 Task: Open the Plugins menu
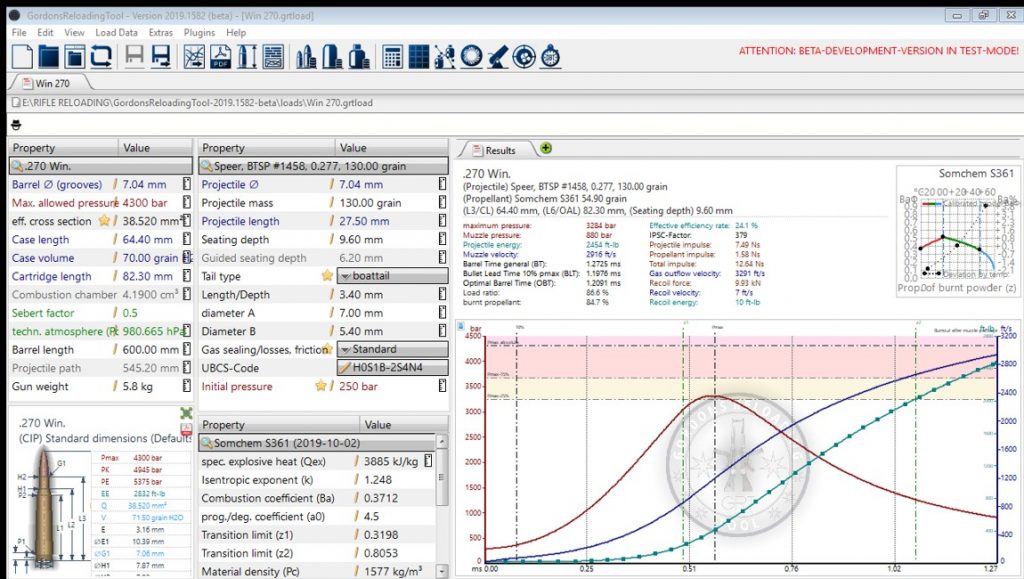pyautogui.click(x=199, y=32)
